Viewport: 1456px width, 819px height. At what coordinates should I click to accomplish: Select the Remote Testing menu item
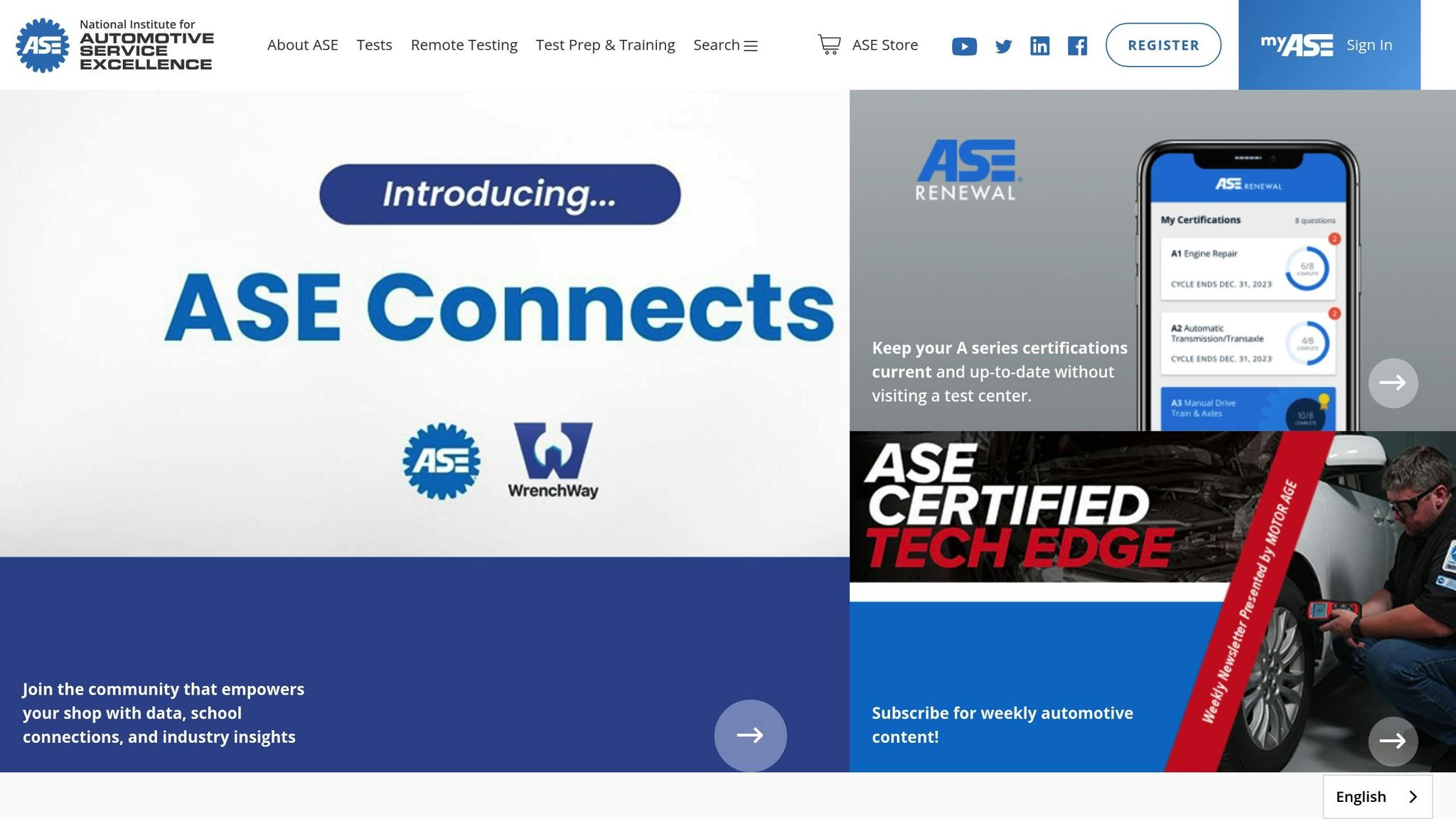tap(464, 45)
